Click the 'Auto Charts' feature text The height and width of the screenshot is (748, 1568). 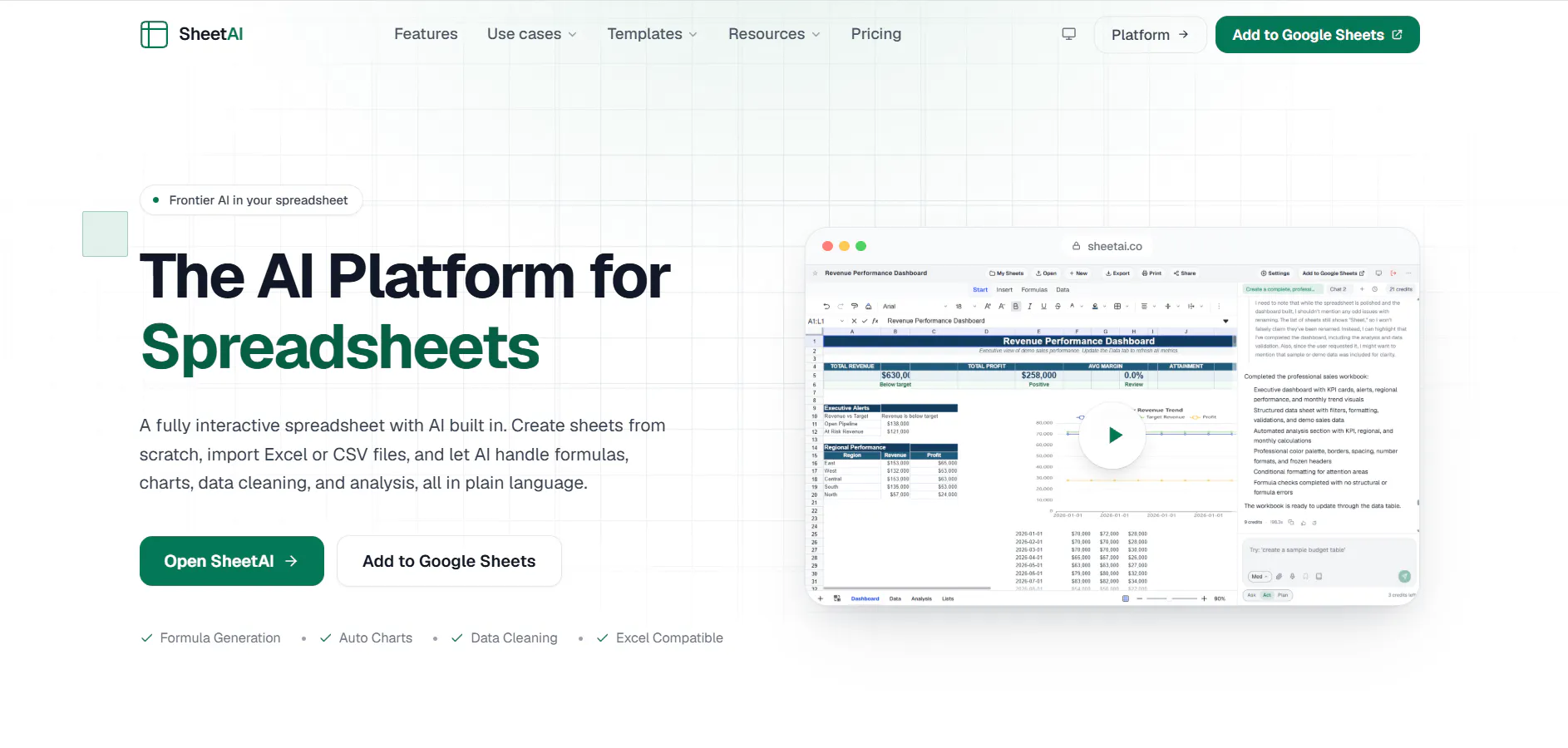tap(376, 637)
